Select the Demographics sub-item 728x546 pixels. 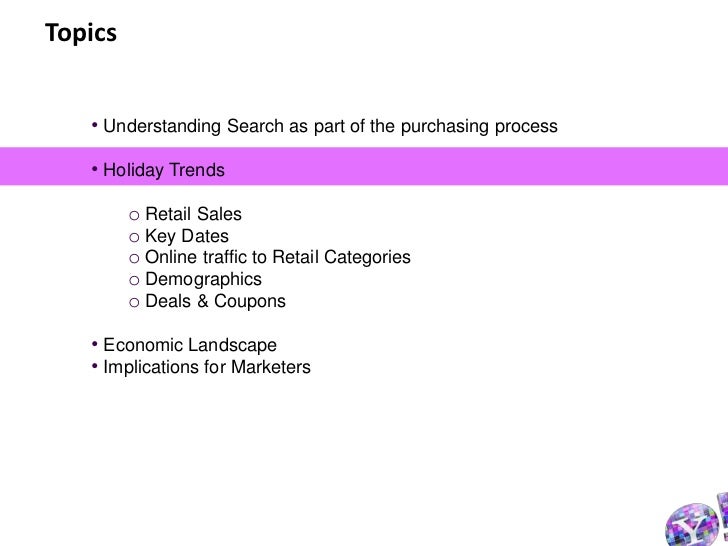pos(203,279)
